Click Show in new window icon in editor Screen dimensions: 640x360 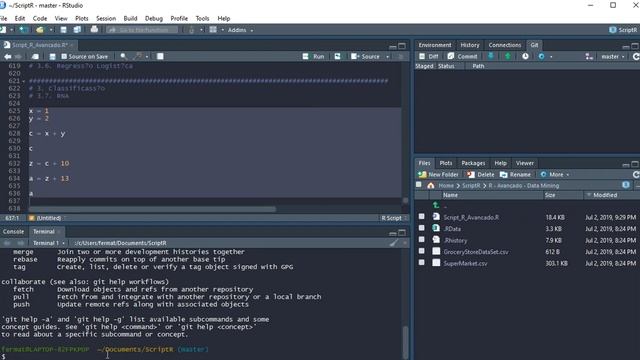pyautogui.click(x=36, y=56)
